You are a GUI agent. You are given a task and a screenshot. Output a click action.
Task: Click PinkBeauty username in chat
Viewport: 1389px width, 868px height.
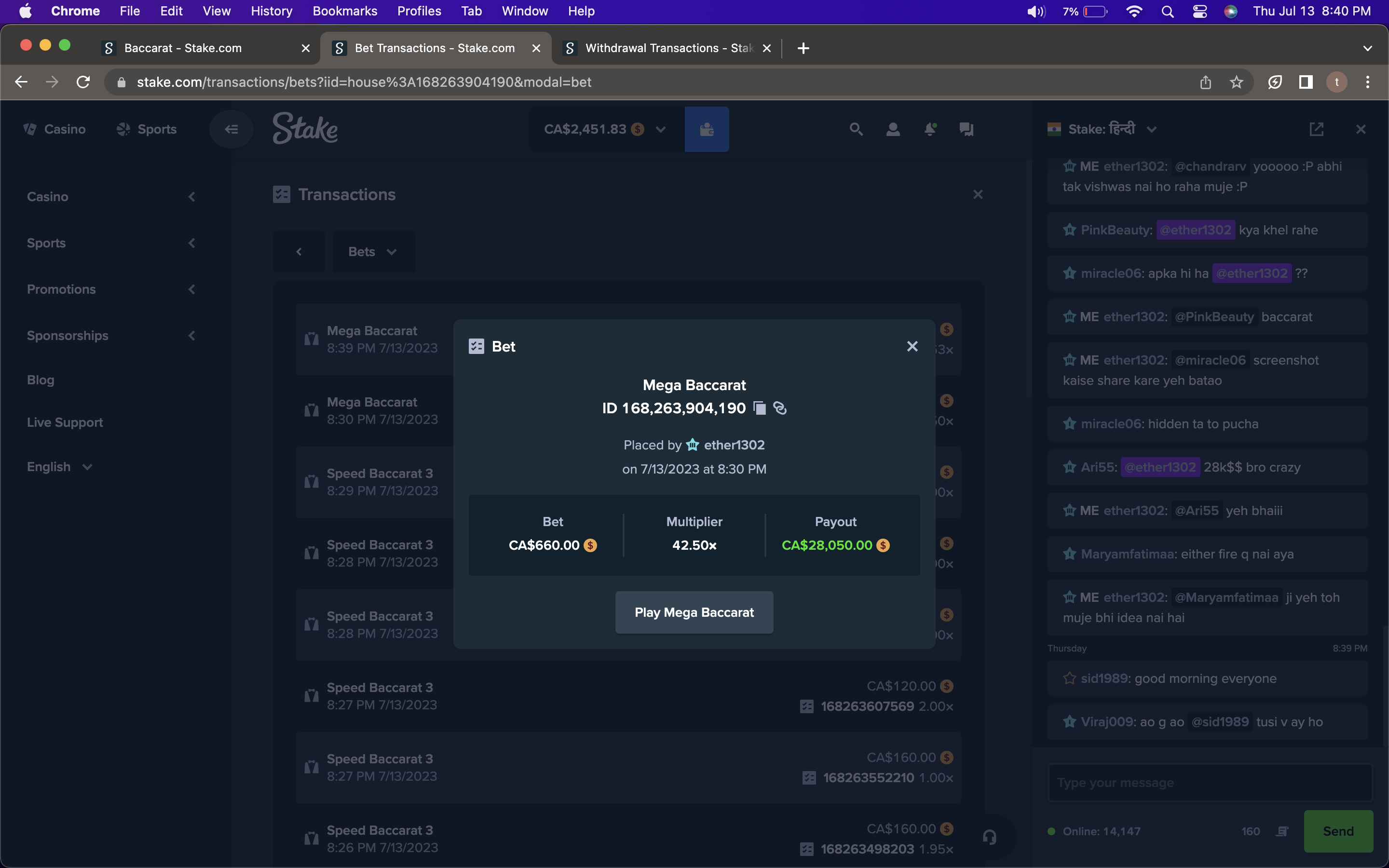1116,230
